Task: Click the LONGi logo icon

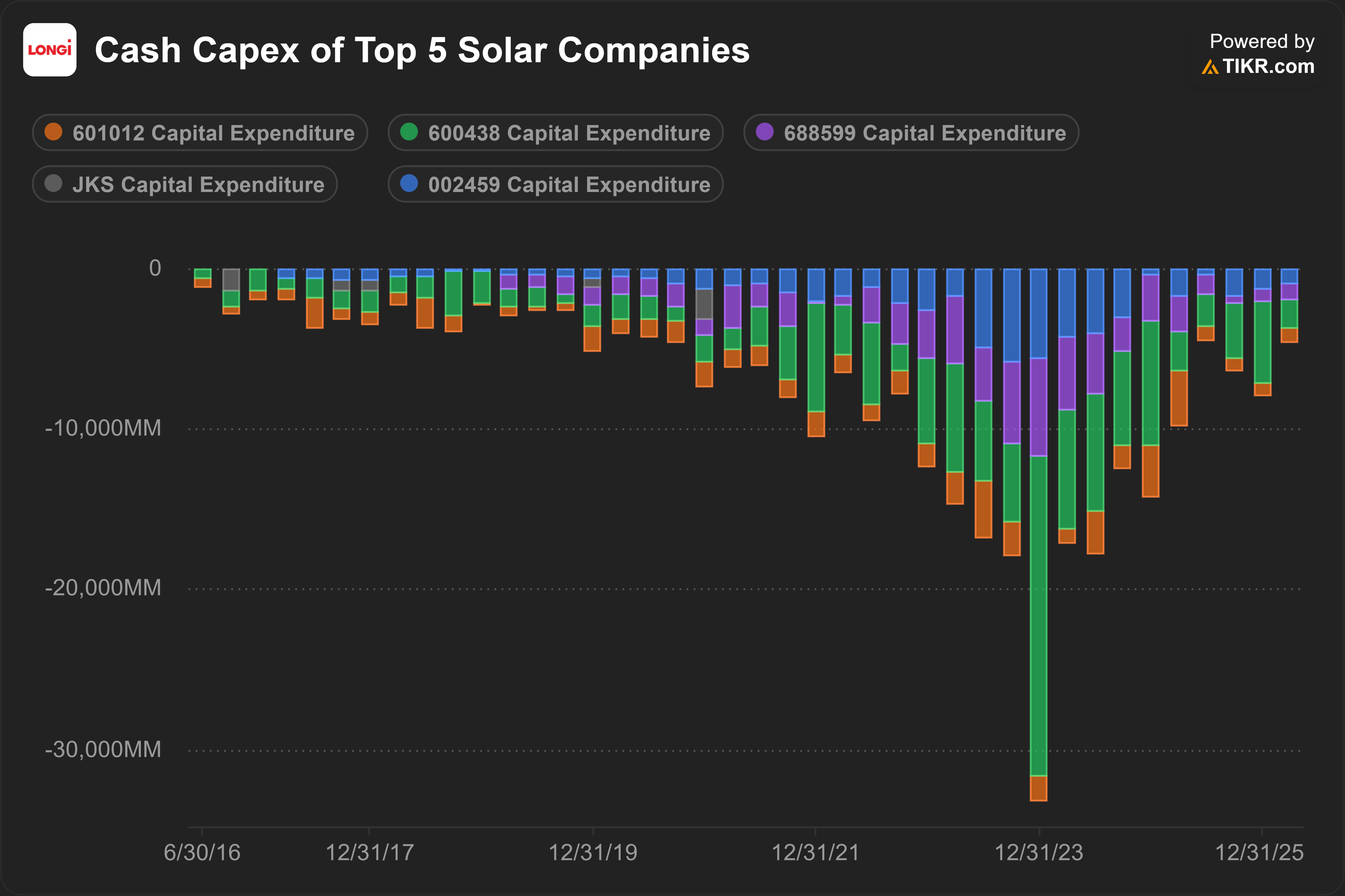Action: (50, 50)
